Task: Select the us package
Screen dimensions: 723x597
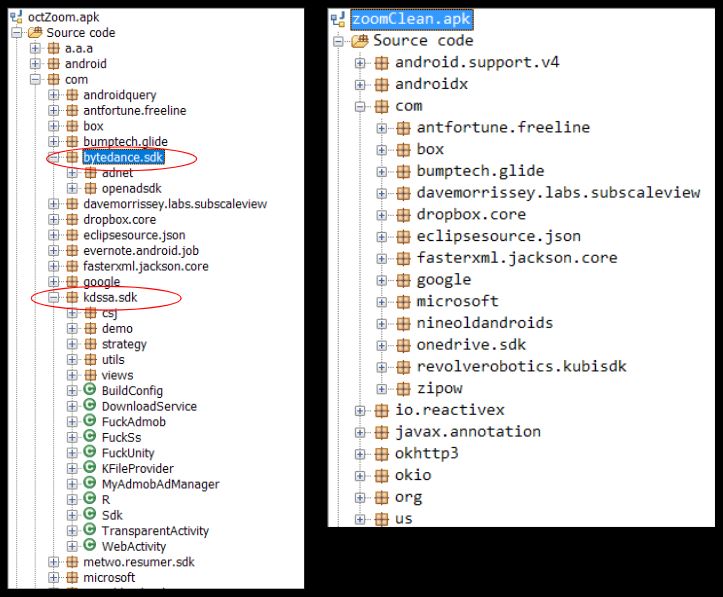Action: point(403,519)
